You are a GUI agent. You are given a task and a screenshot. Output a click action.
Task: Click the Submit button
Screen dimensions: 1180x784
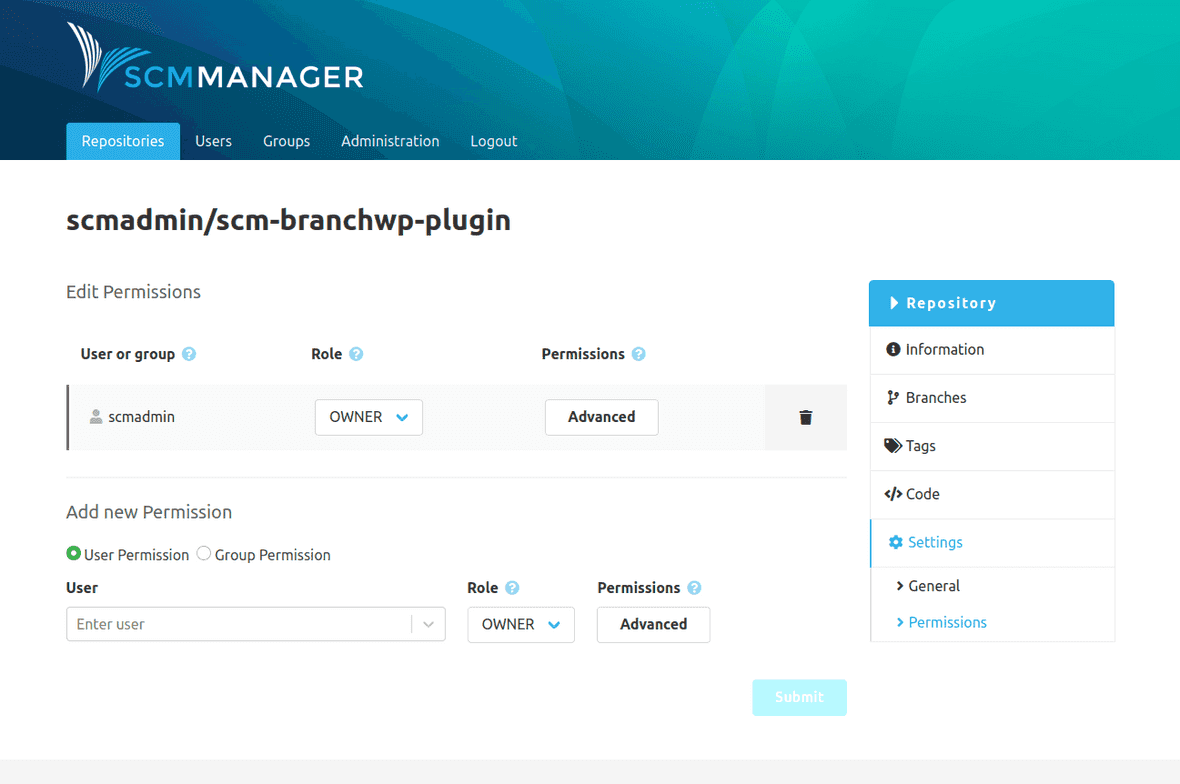(x=799, y=697)
